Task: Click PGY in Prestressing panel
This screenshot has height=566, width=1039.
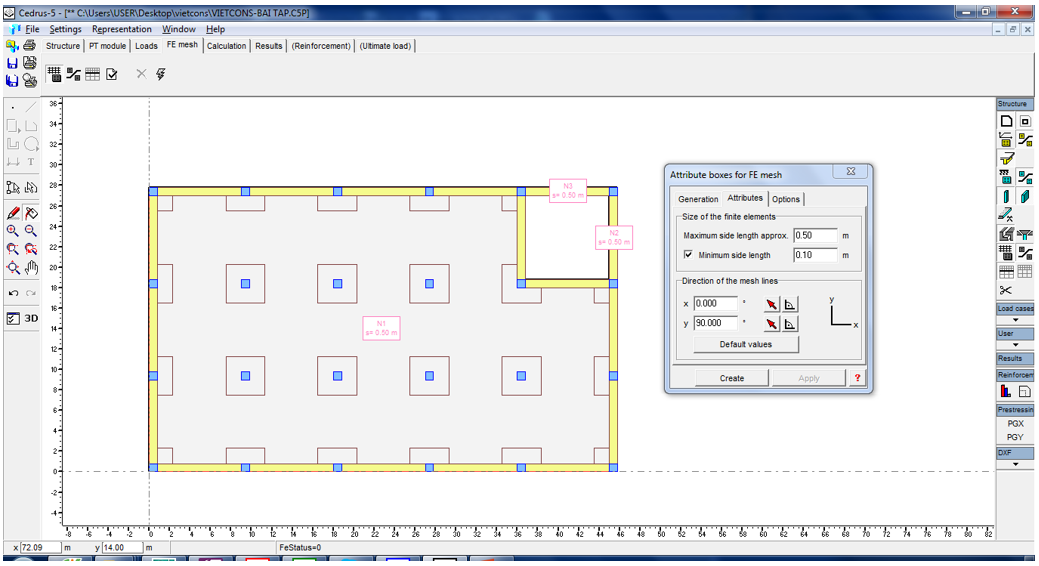Action: 1015,437
